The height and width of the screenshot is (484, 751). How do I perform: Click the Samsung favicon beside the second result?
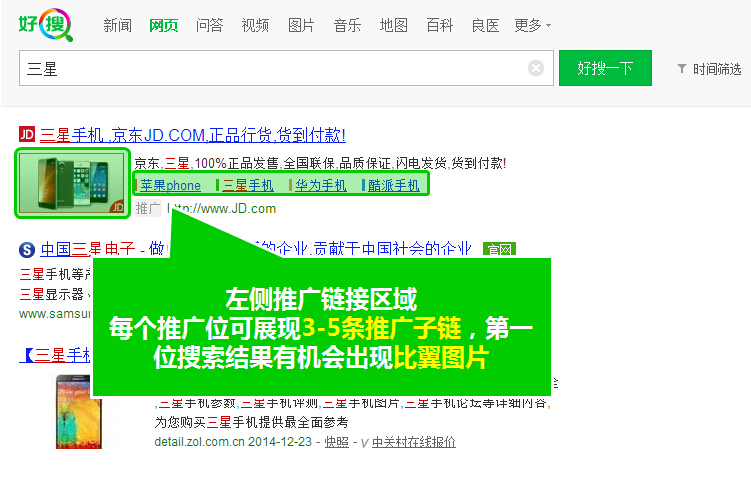(x=27, y=249)
